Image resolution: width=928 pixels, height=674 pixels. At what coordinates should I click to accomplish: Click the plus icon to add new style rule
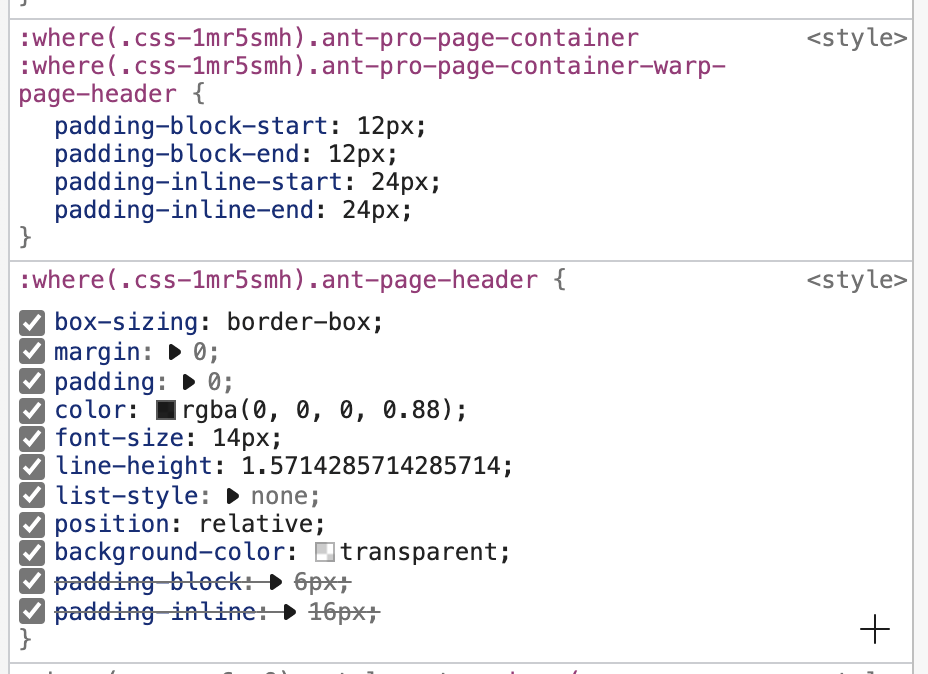coord(875,629)
